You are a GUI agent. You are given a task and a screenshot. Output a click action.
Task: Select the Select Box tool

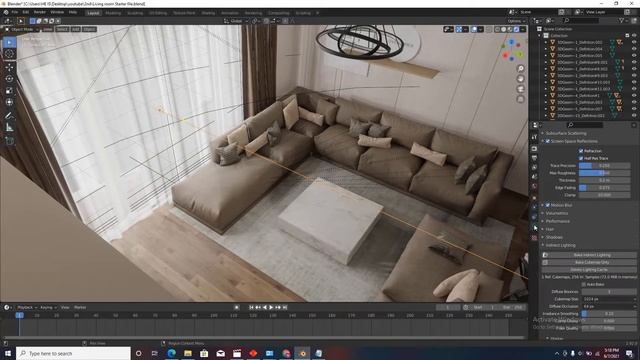tap(9, 42)
